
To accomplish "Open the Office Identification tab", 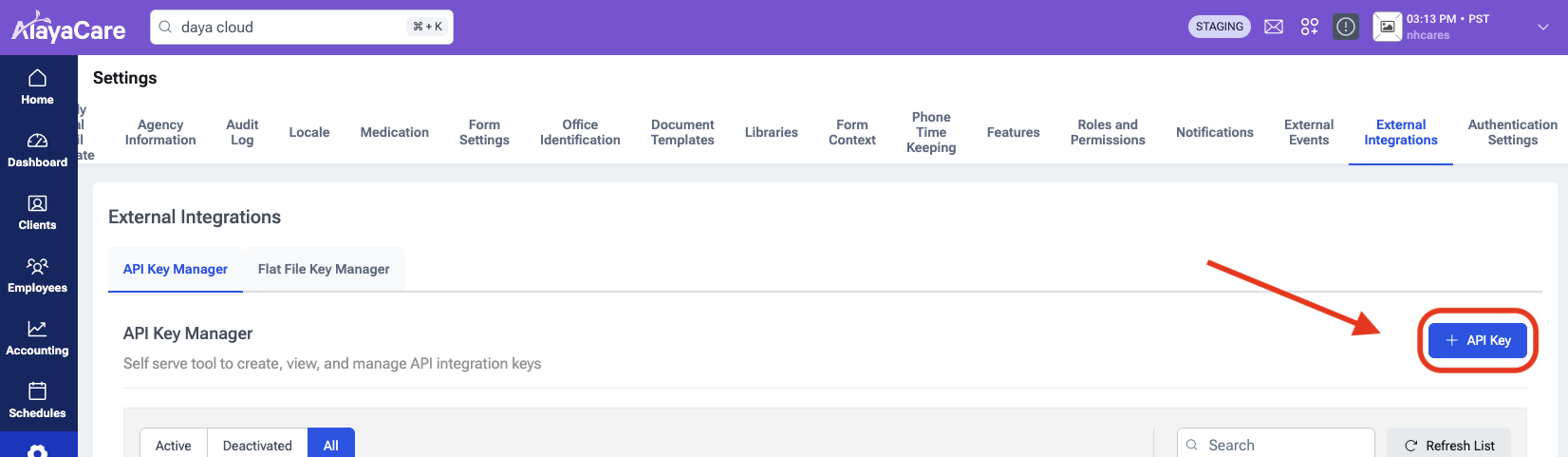I will (x=580, y=132).
